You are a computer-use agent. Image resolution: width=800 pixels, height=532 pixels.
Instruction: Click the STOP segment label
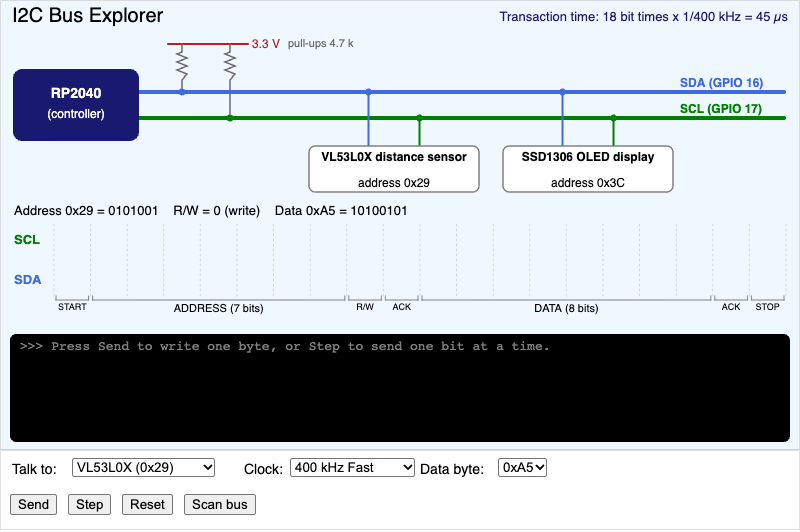767,307
